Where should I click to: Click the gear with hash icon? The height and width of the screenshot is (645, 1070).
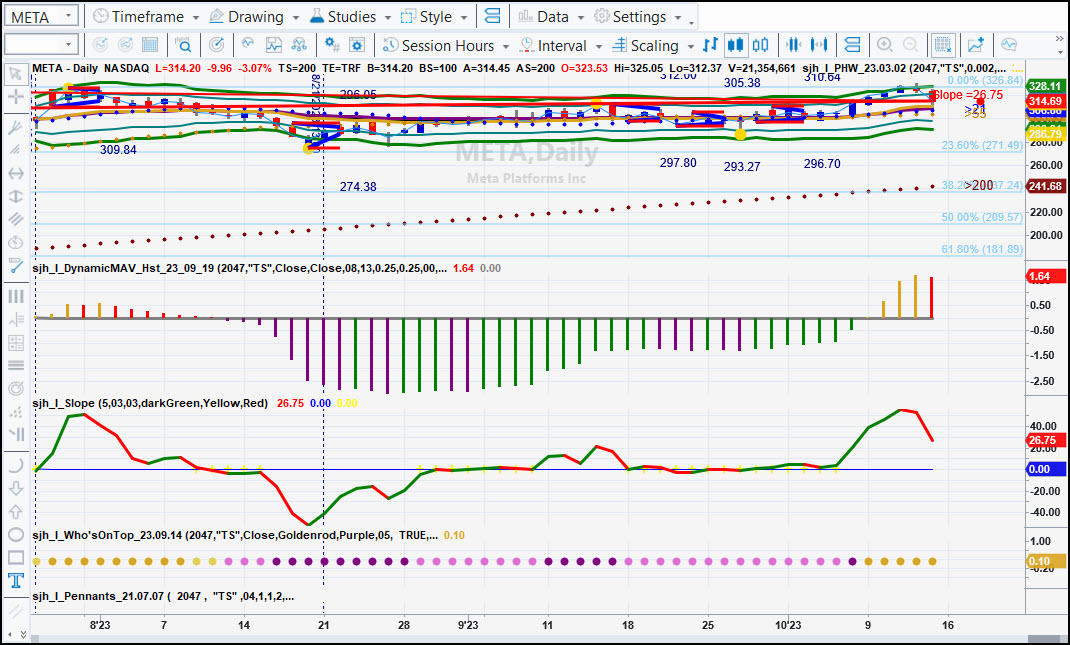click(x=332, y=45)
